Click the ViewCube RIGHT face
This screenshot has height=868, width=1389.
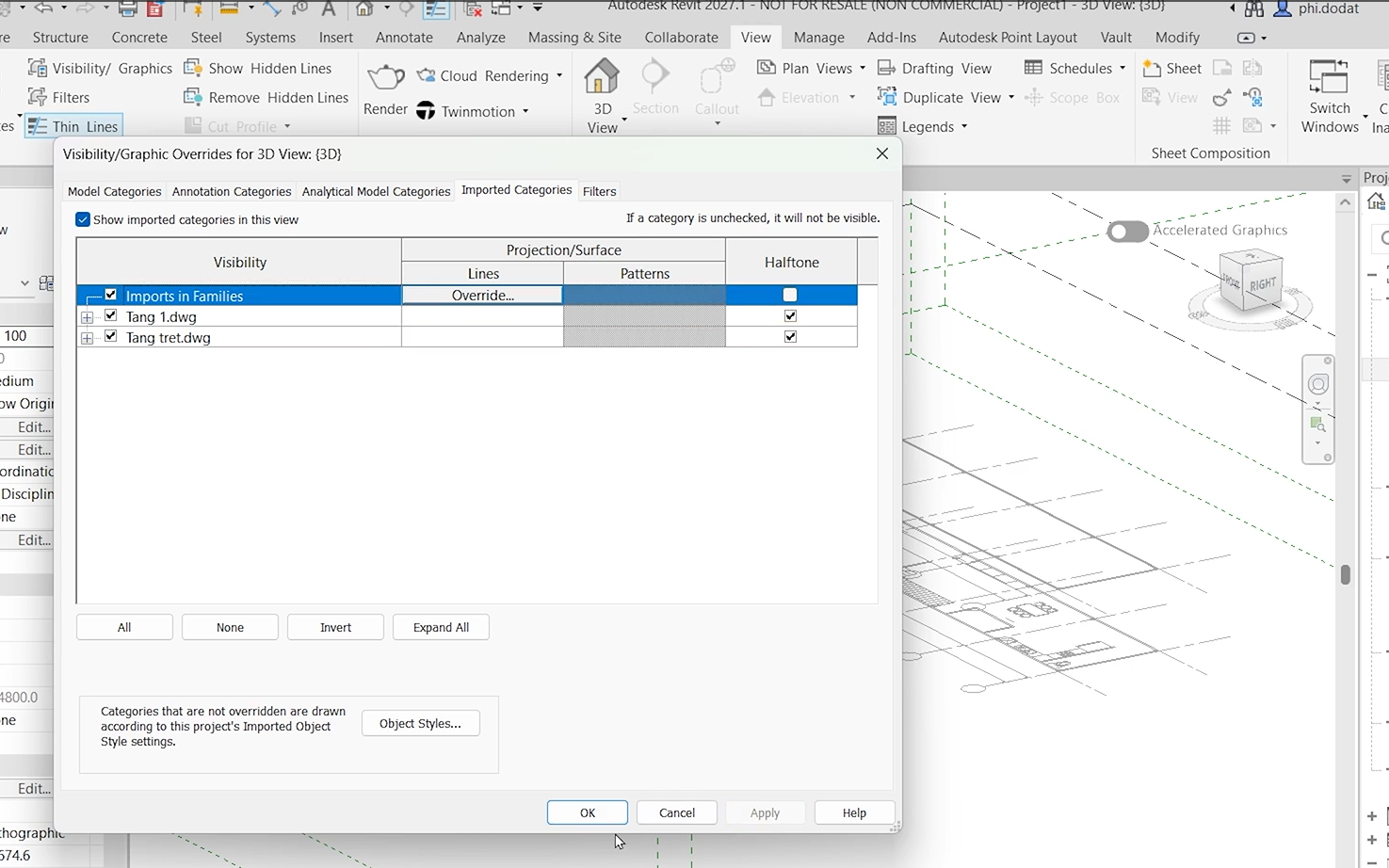click(x=1263, y=283)
